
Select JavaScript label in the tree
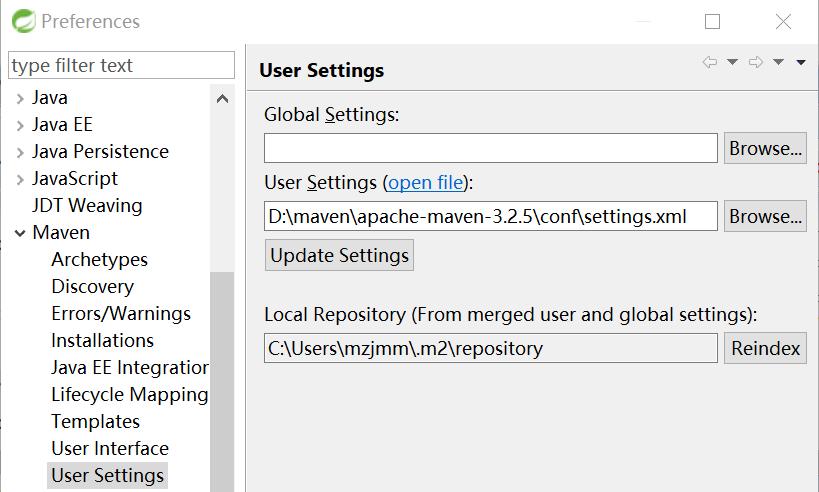click(x=75, y=179)
